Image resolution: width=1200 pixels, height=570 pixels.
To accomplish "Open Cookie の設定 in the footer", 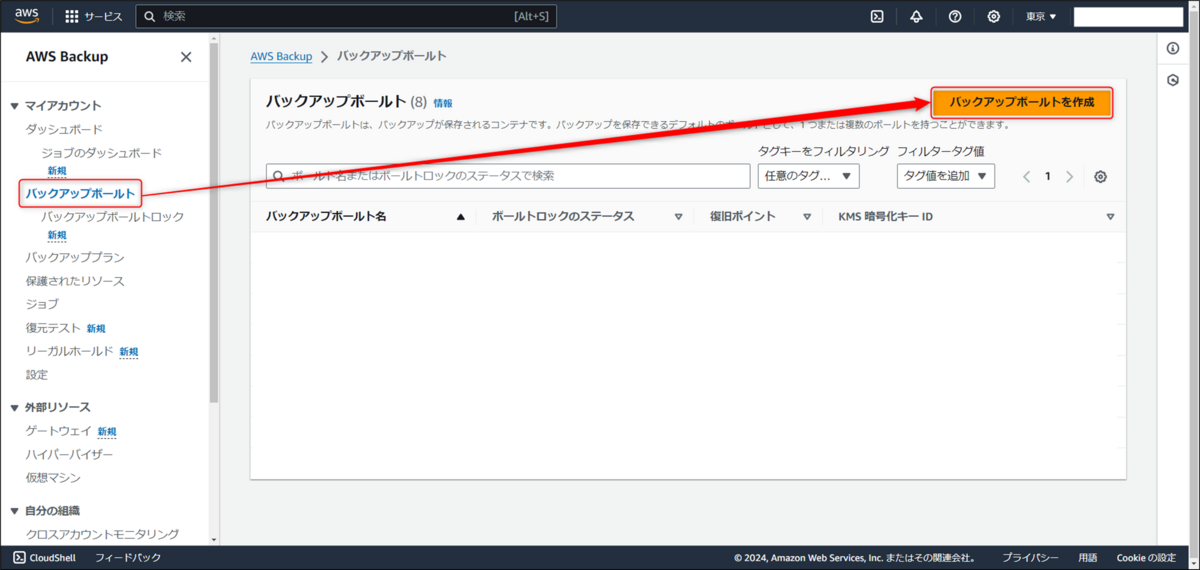I will tap(1146, 558).
